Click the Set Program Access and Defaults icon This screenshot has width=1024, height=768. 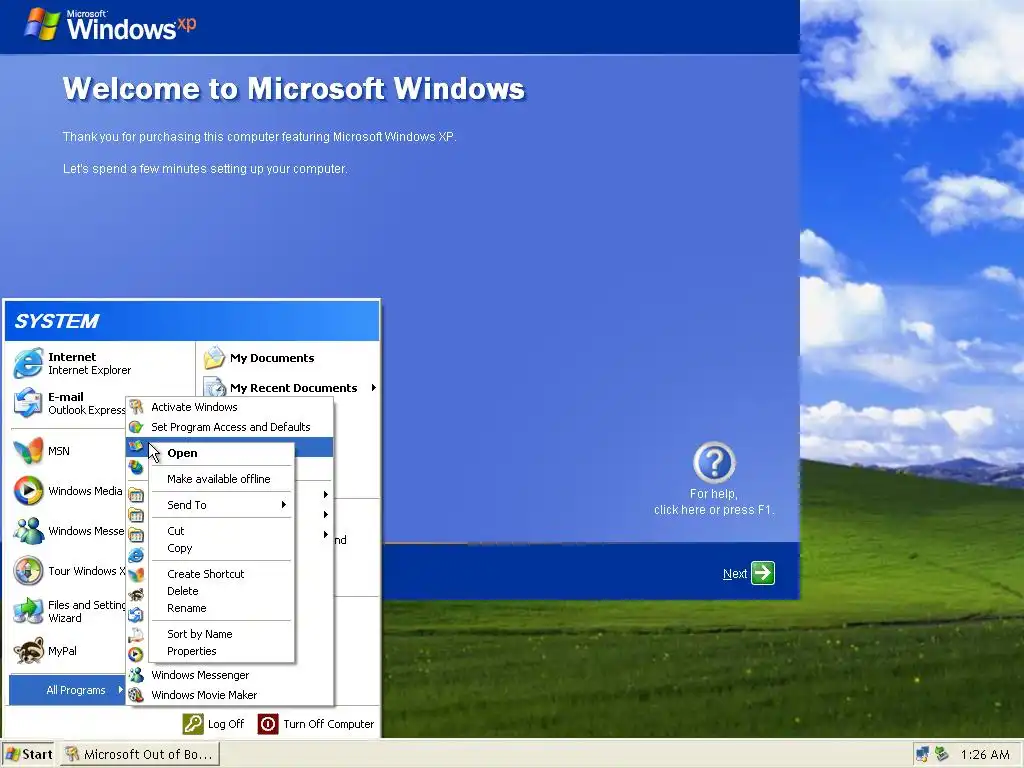136,427
